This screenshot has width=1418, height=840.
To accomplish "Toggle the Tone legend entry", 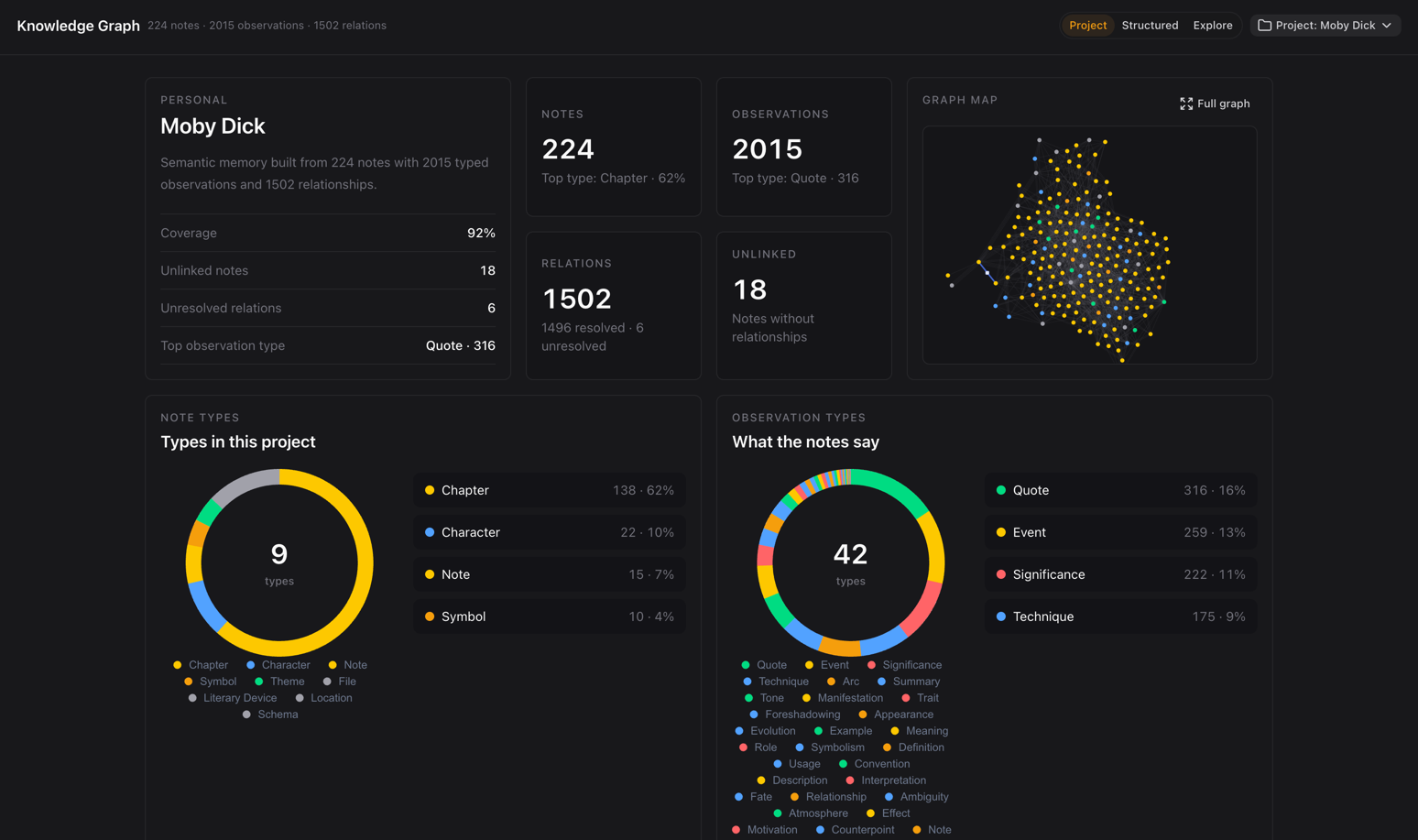I will point(764,698).
